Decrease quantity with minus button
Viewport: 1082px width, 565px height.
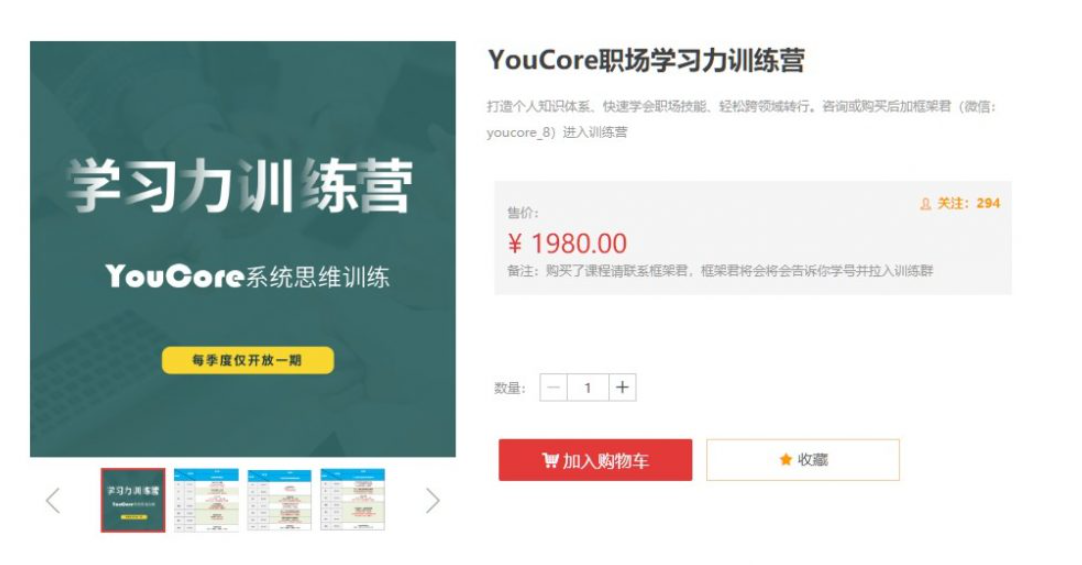[x=553, y=388]
